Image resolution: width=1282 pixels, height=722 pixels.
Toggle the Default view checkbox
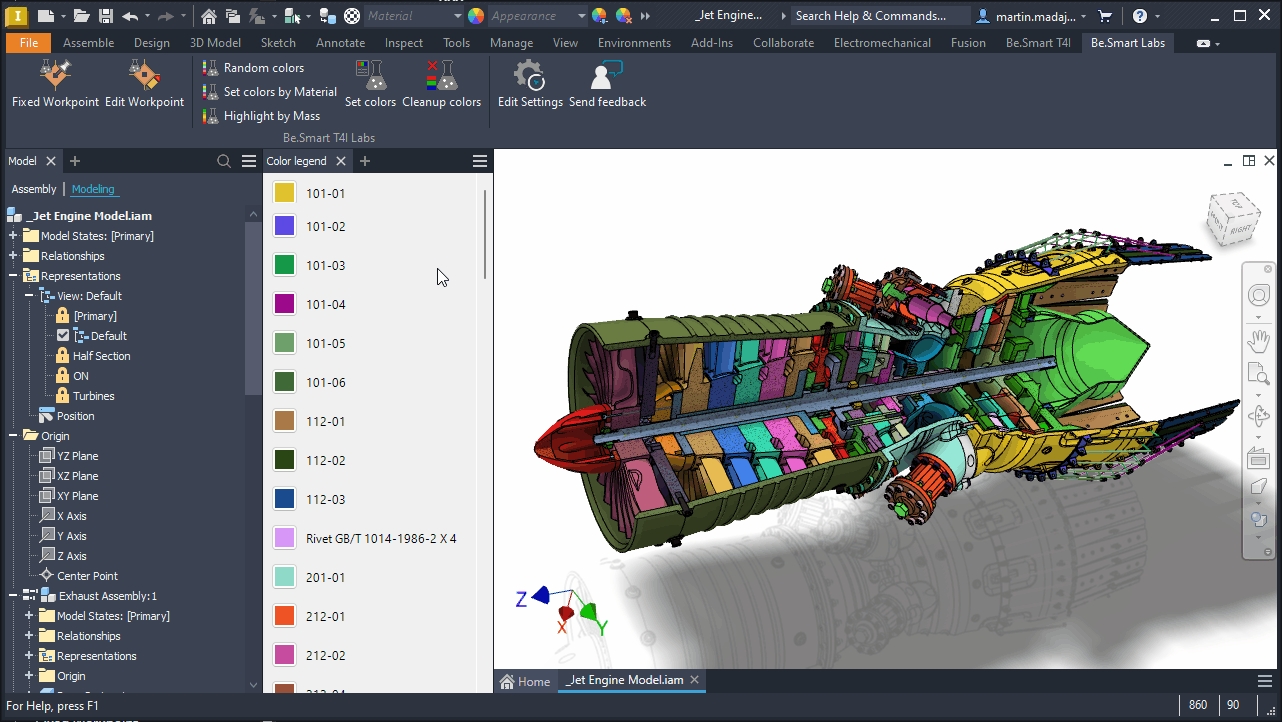pos(63,336)
